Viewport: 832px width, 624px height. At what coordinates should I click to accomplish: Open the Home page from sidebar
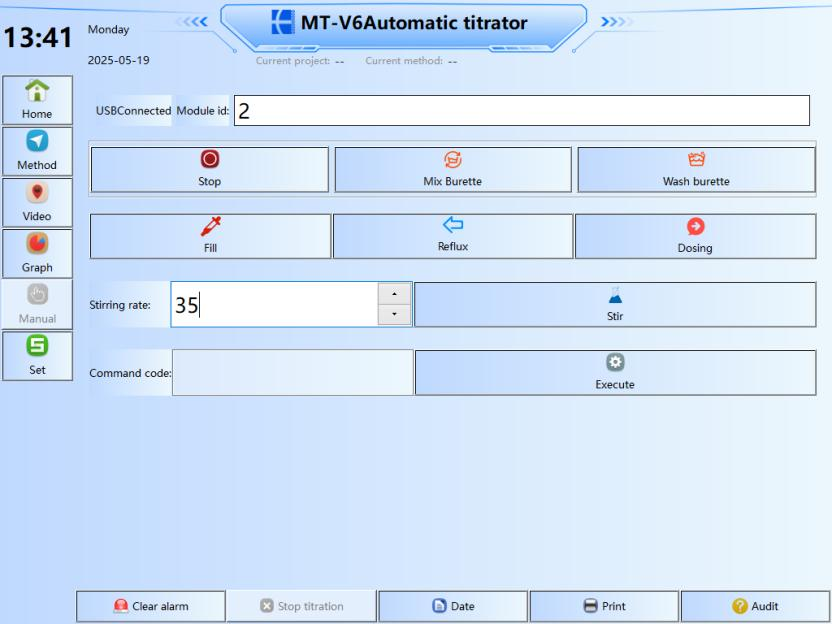tap(36, 101)
